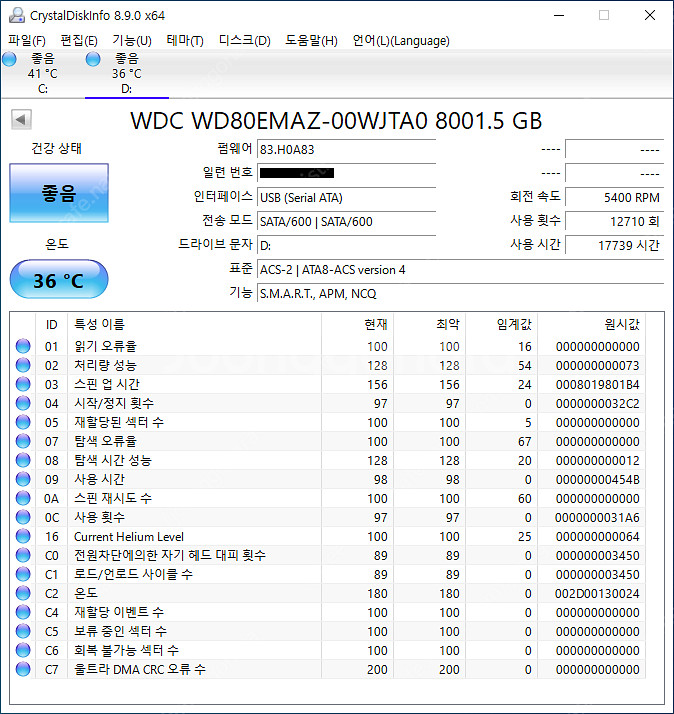Open the 파일(F) menu
The image size is (674, 714).
point(27,41)
